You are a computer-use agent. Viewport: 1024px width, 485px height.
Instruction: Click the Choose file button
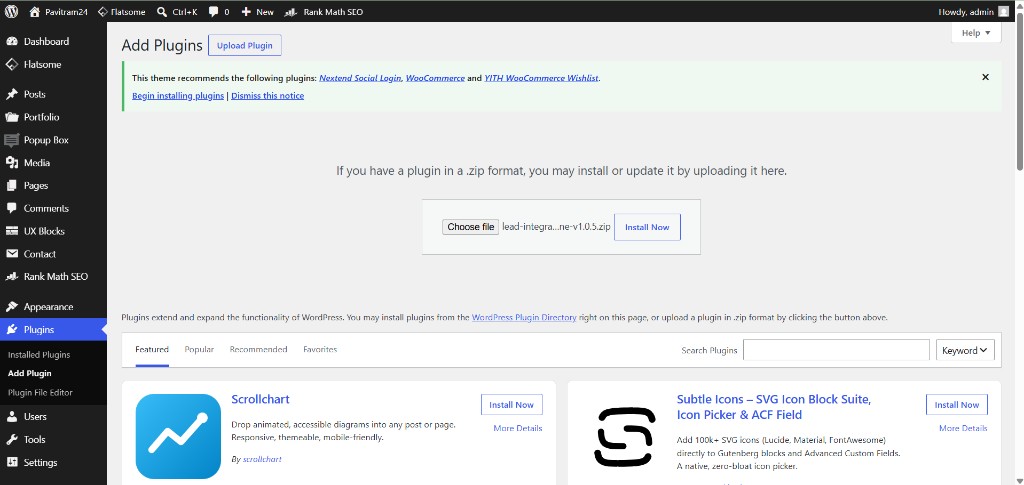pos(470,227)
